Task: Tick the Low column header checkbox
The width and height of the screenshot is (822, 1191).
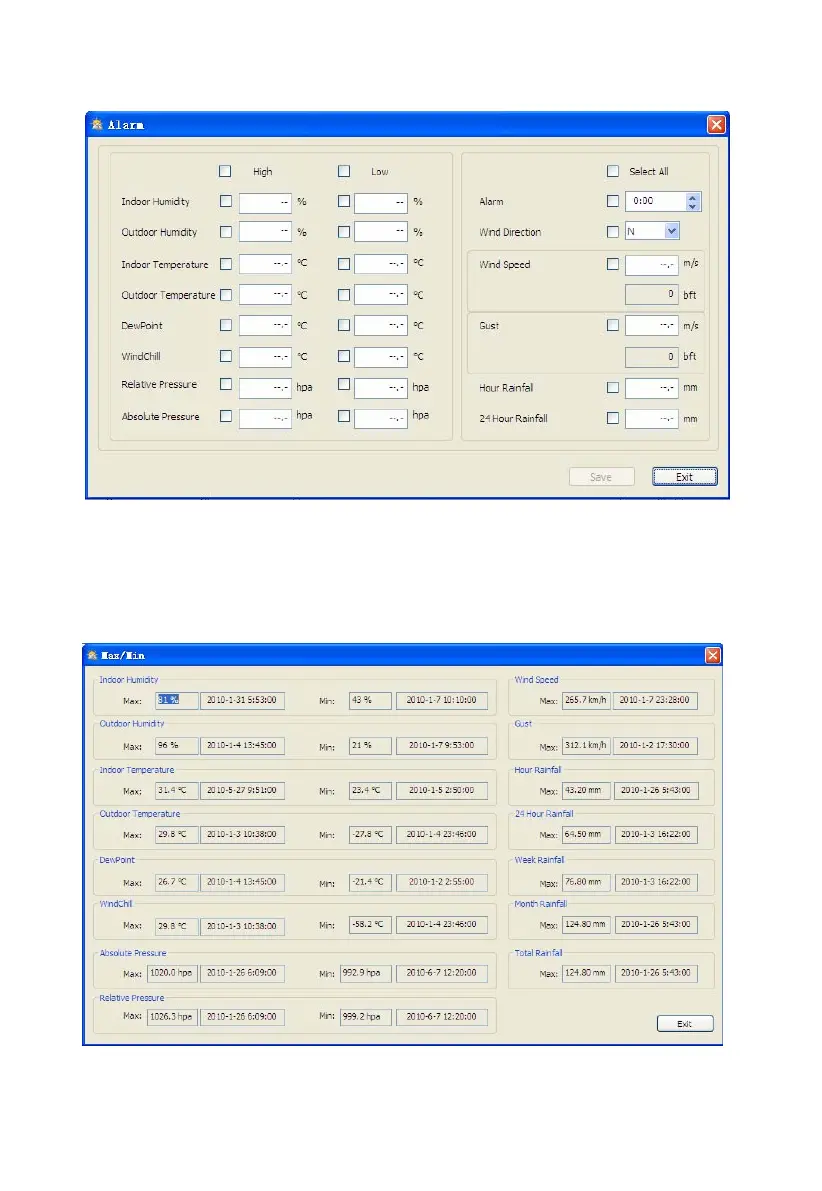Action: pyautogui.click(x=344, y=172)
